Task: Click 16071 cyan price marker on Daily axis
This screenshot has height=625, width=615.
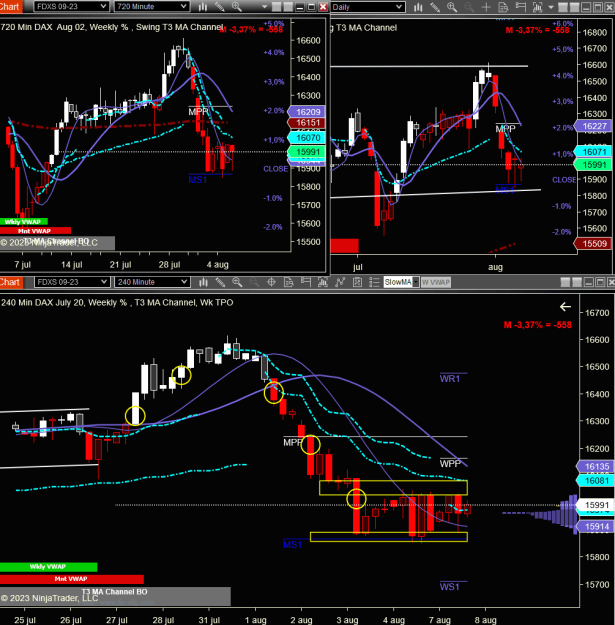Action: coord(593,152)
